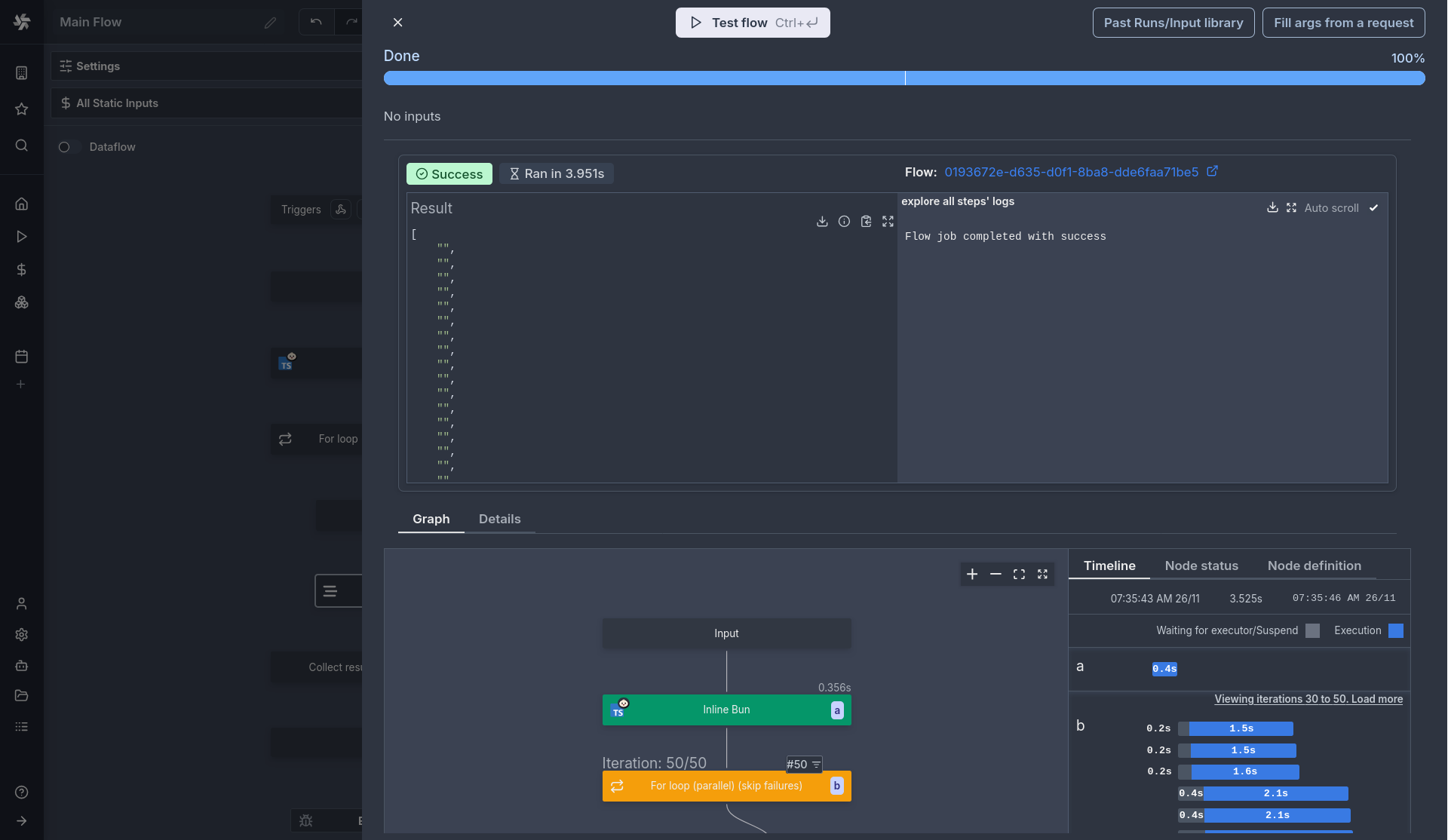Click Load more iterations link

pos(1376,699)
